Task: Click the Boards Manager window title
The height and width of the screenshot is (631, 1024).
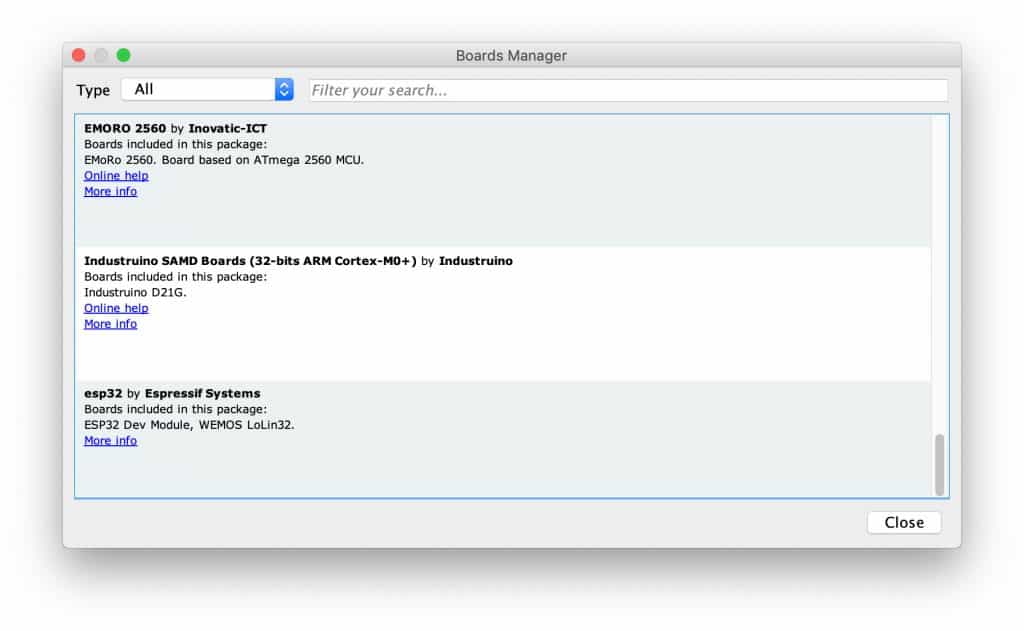Action: (511, 56)
